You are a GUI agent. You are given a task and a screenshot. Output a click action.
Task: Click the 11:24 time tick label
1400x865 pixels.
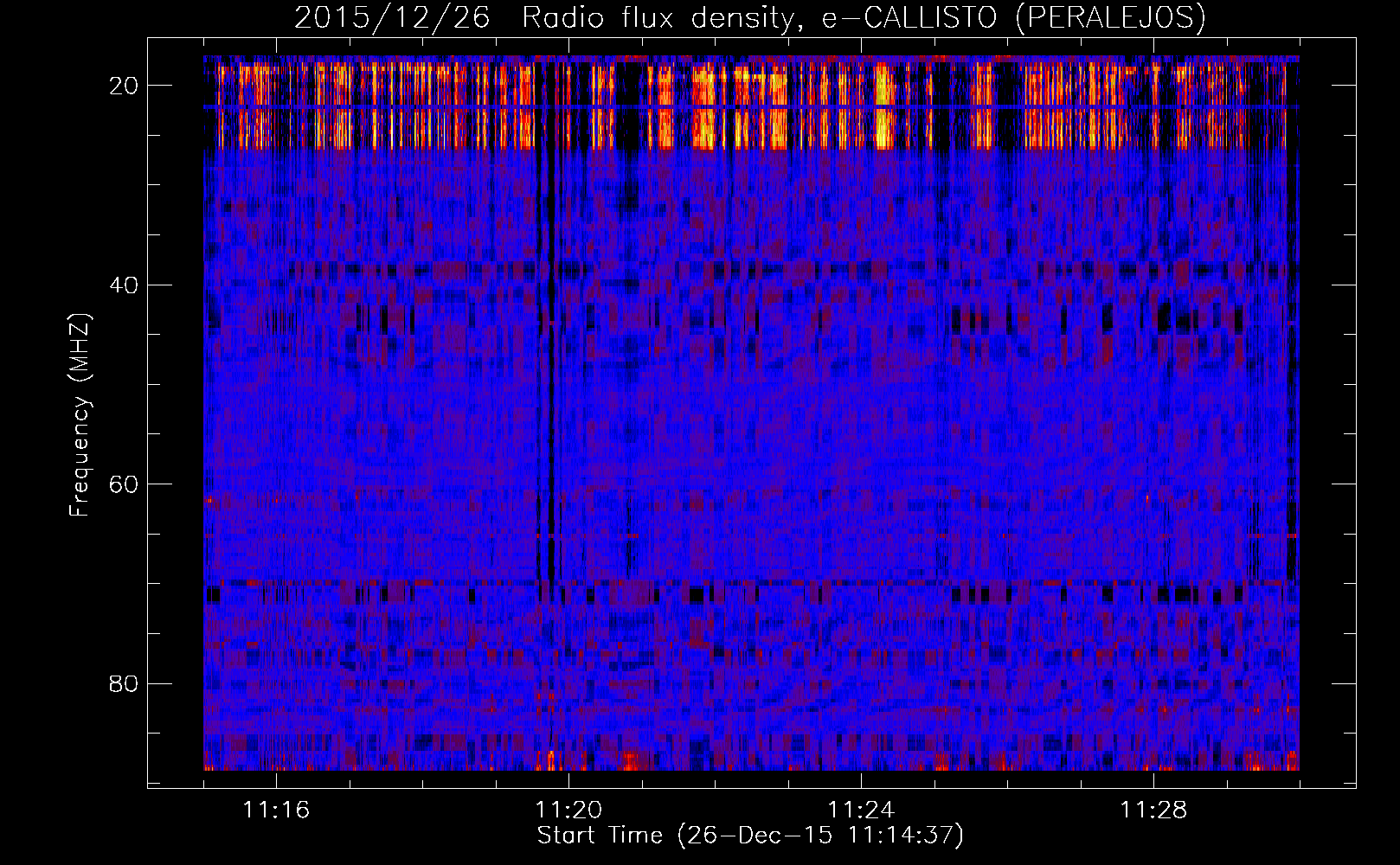coord(861,811)
